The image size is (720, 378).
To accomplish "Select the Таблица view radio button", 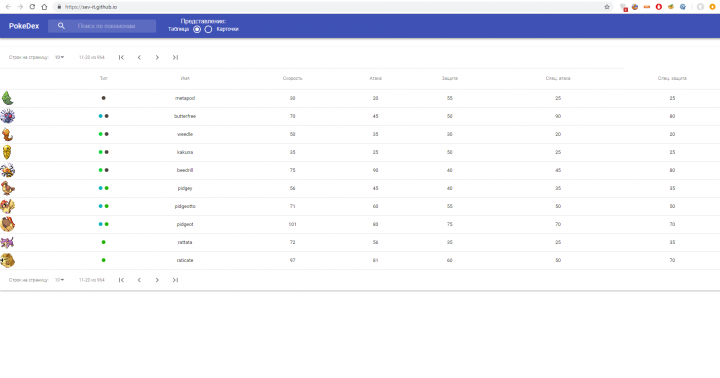I will pos(197,29).
